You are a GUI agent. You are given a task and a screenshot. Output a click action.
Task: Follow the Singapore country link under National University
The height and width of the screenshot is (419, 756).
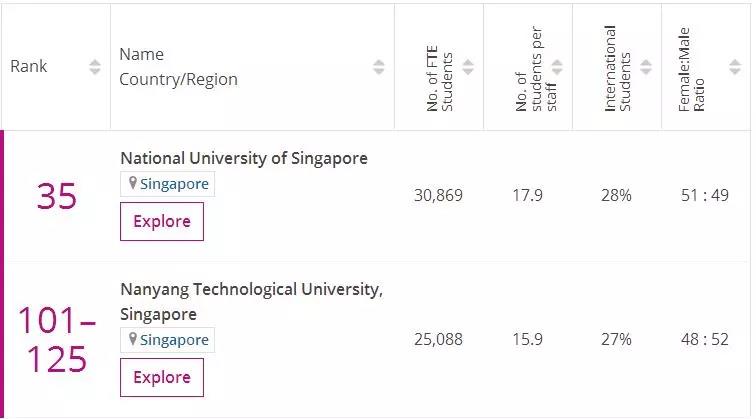click(x=174, y=184)
